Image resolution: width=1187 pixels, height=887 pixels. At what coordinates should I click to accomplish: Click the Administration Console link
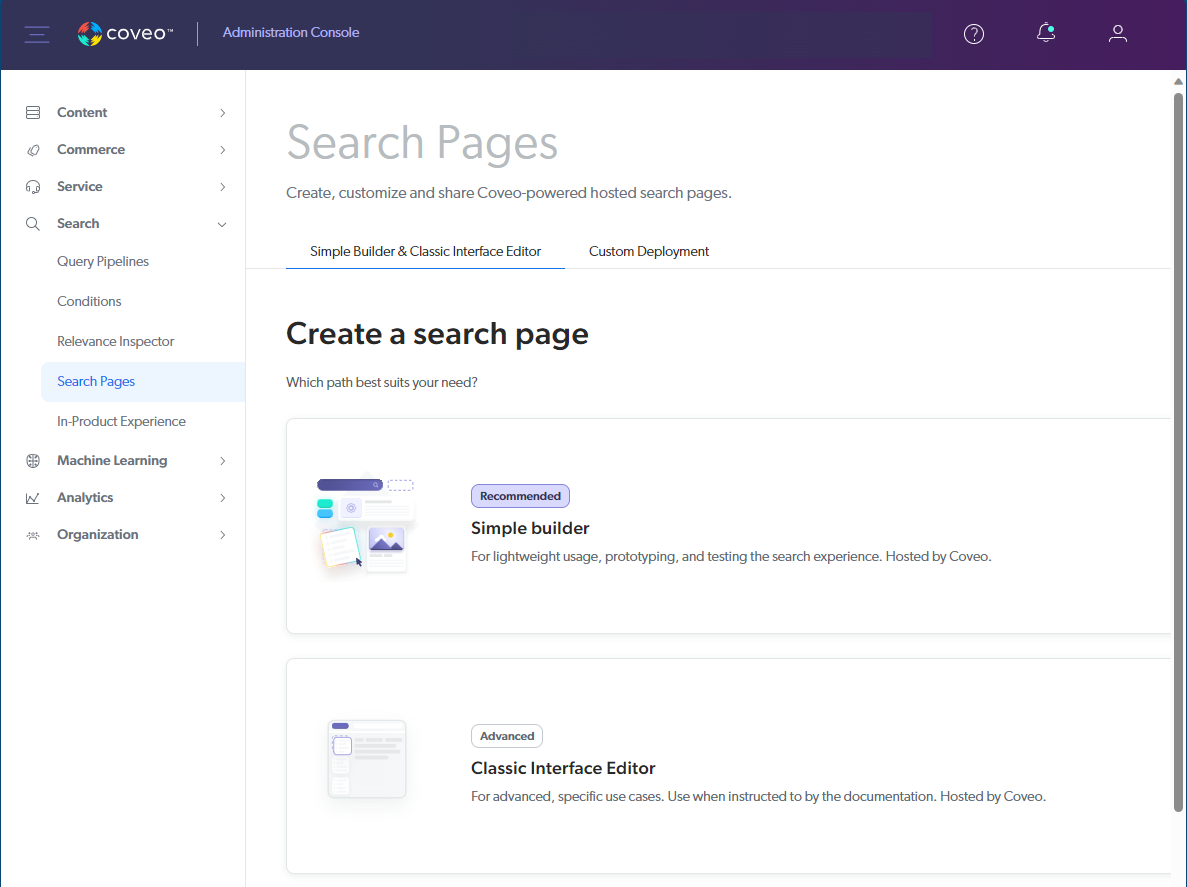(291, 33)
